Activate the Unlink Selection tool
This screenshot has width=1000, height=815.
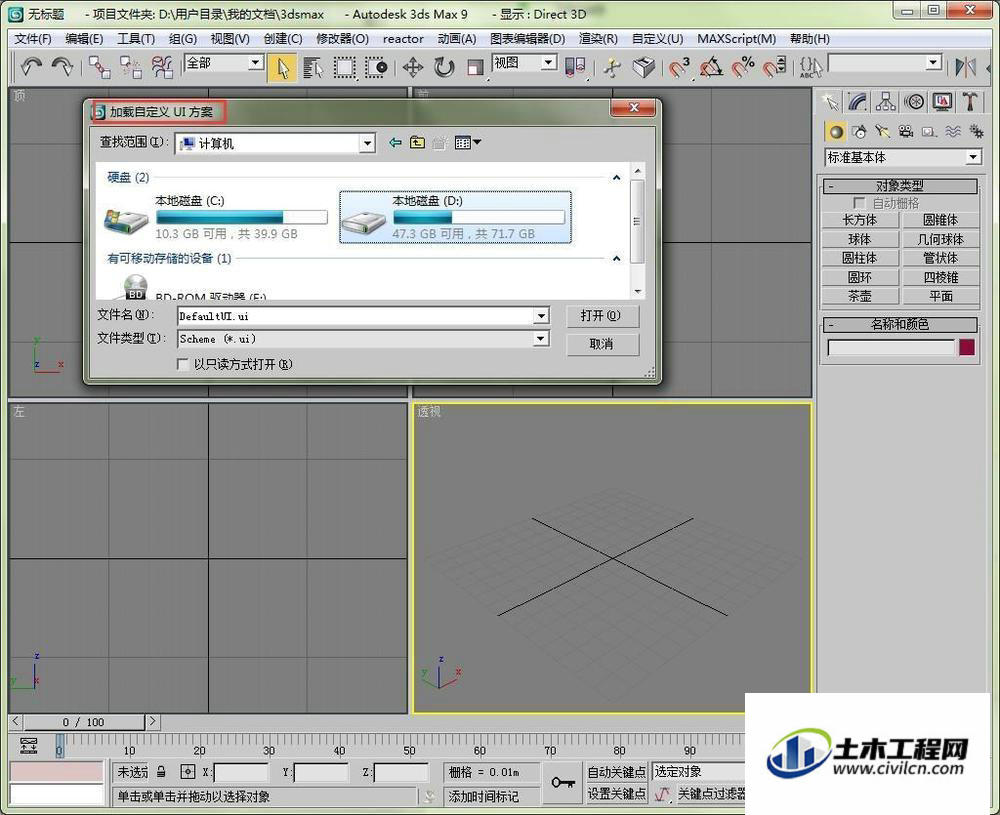tap(131, 66)
